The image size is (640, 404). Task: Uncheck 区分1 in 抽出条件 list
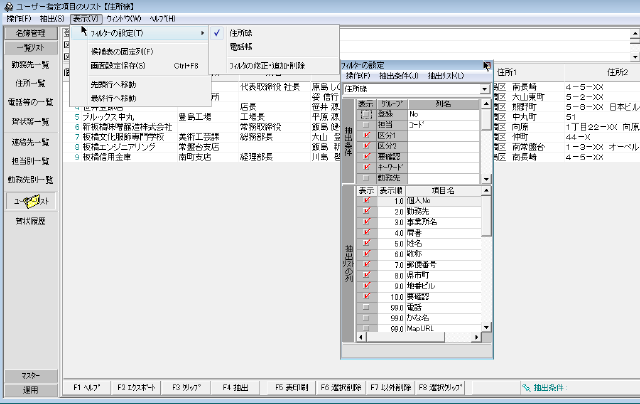366,135
